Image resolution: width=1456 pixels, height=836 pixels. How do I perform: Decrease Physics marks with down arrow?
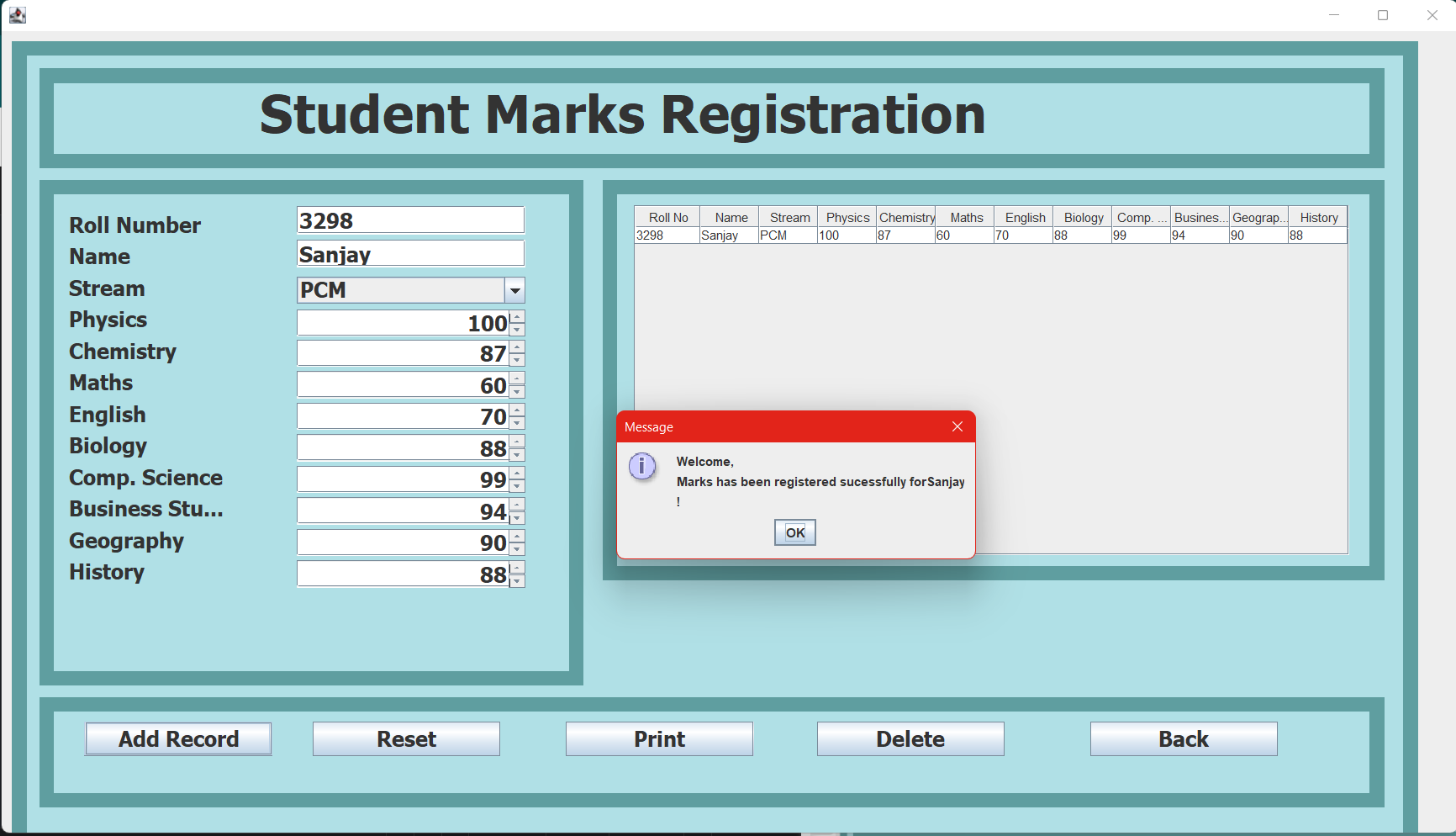click(517, 330)
